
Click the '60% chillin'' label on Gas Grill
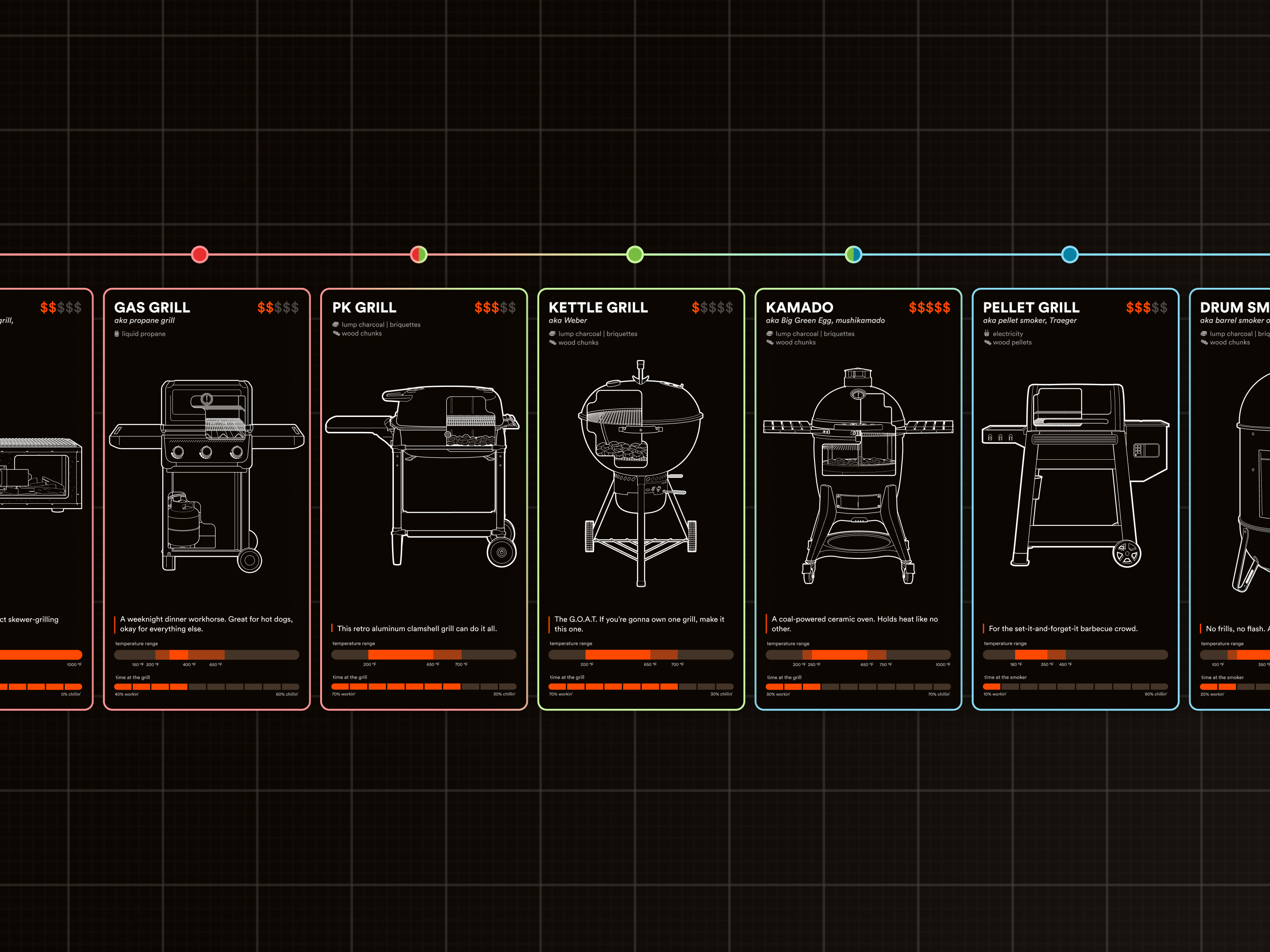click(287, 694)
